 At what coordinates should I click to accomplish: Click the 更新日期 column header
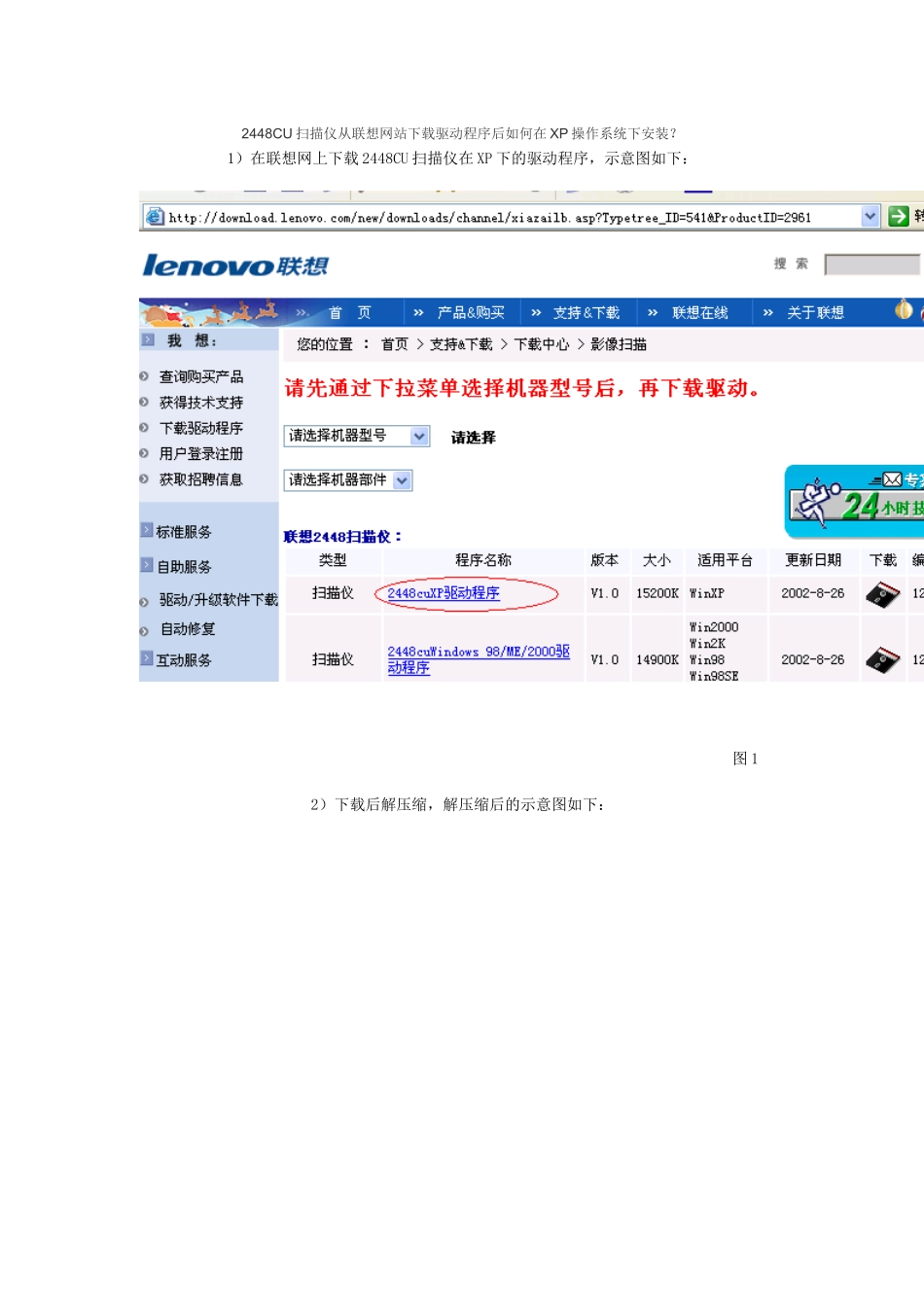pyautogui.click(x=813, y=560)
